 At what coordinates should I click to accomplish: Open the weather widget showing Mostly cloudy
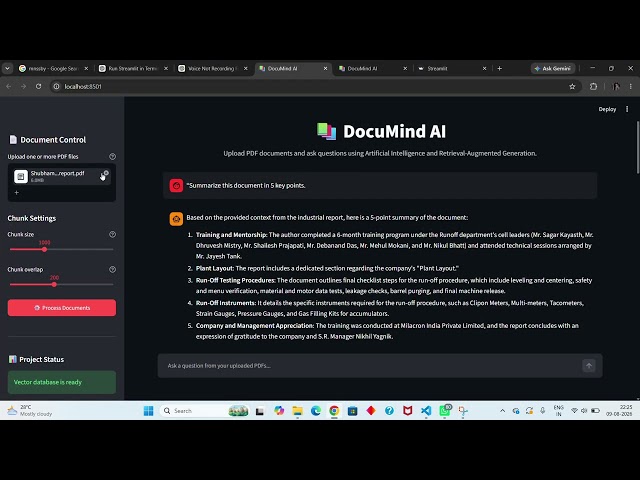click(31, 411)
